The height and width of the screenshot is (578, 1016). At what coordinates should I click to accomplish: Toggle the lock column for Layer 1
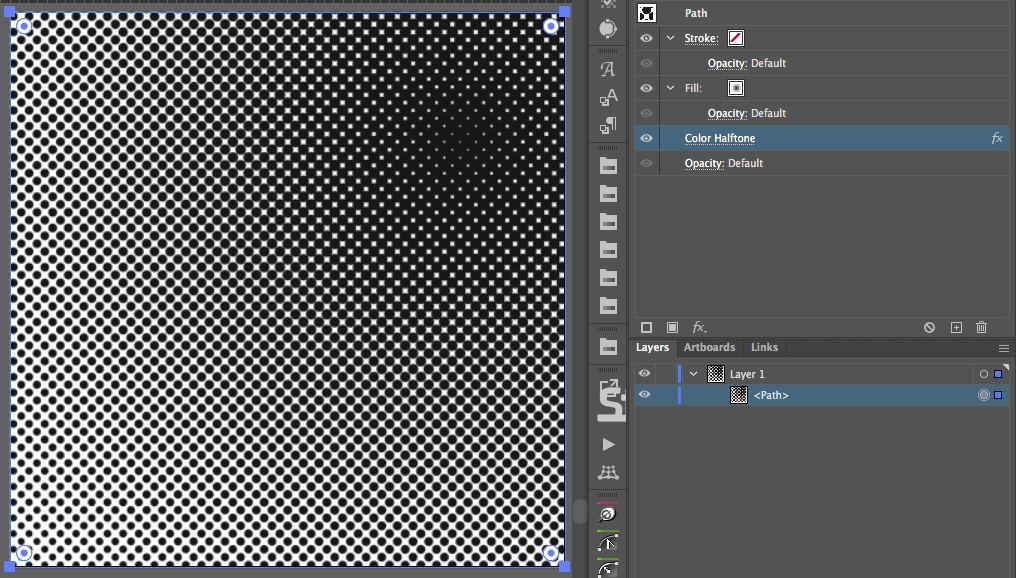click(x=666, y=374)
